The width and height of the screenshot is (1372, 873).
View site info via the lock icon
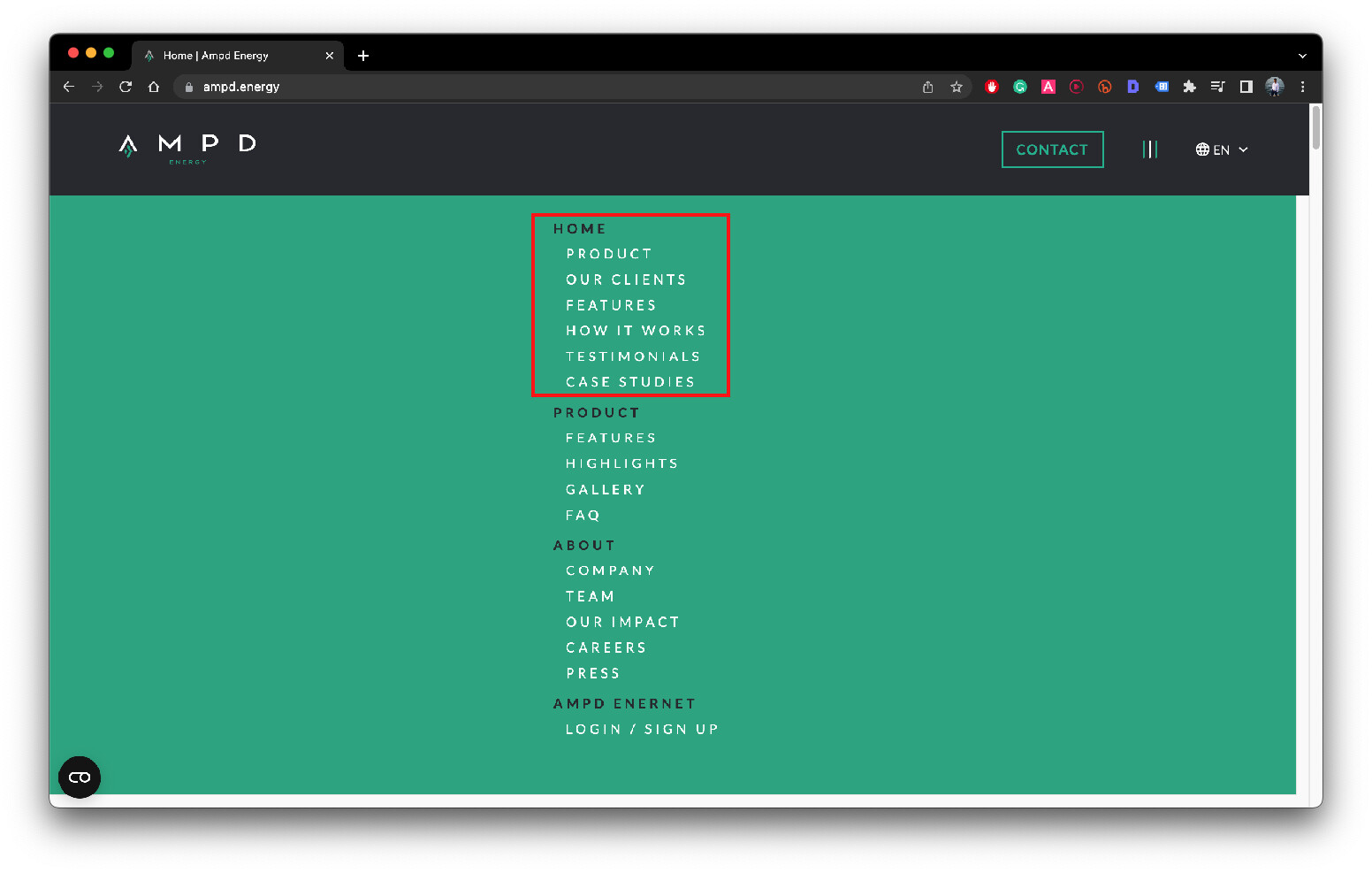click(189, 87)
